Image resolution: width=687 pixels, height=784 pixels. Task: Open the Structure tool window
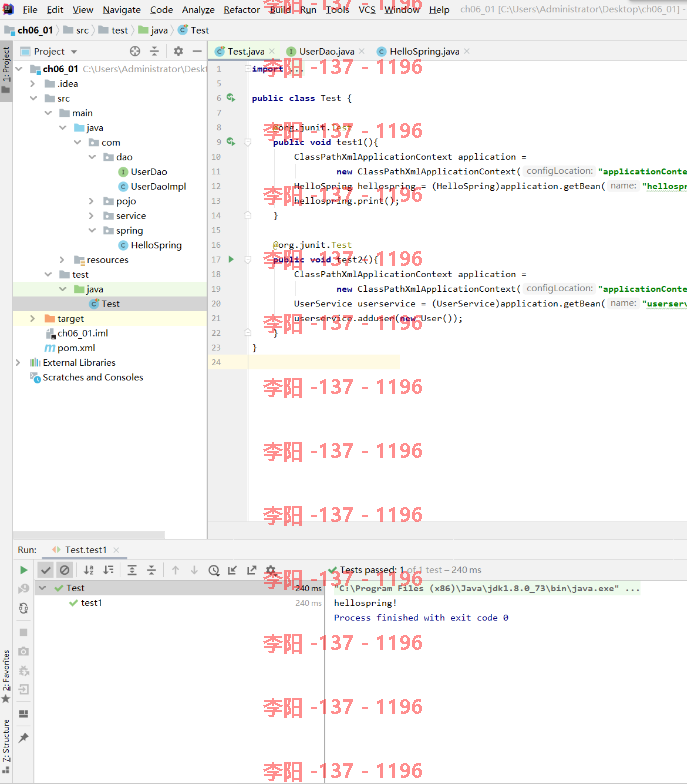coord(6,747)
